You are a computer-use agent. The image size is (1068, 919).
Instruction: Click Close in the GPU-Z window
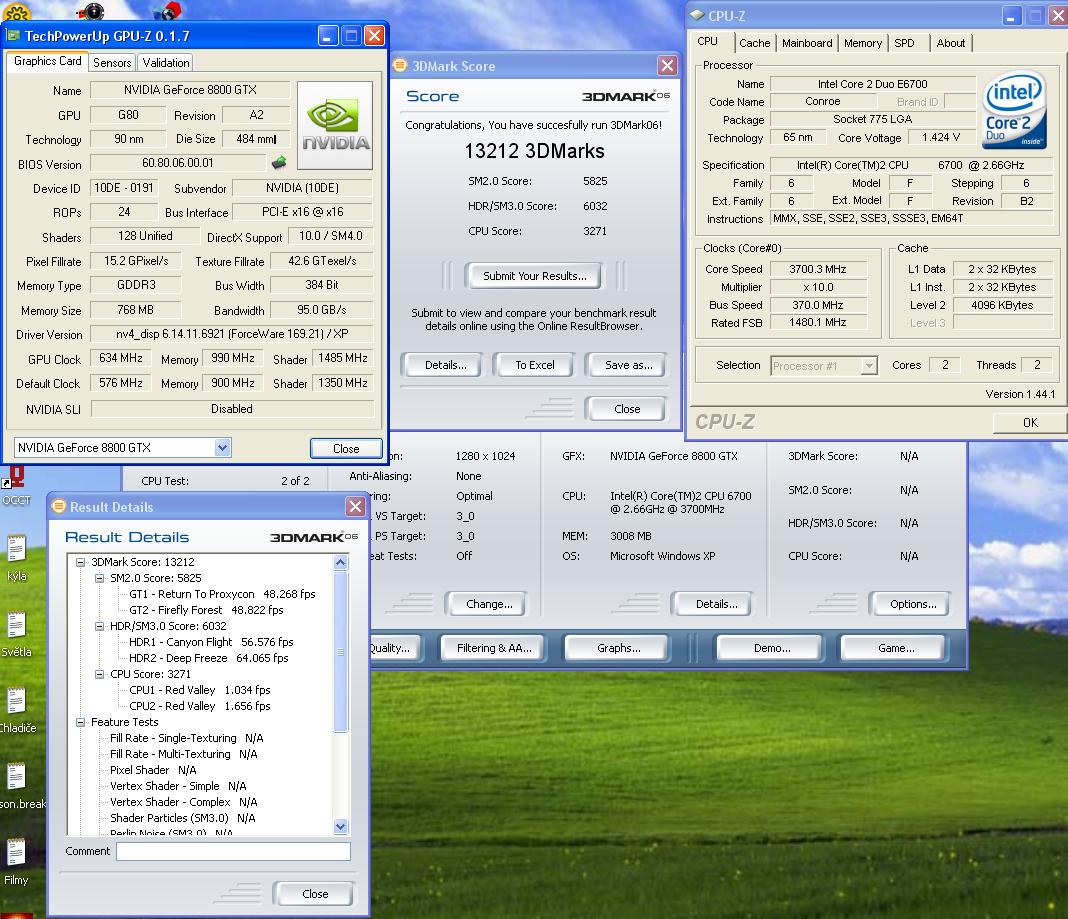(x=346, y=448)
